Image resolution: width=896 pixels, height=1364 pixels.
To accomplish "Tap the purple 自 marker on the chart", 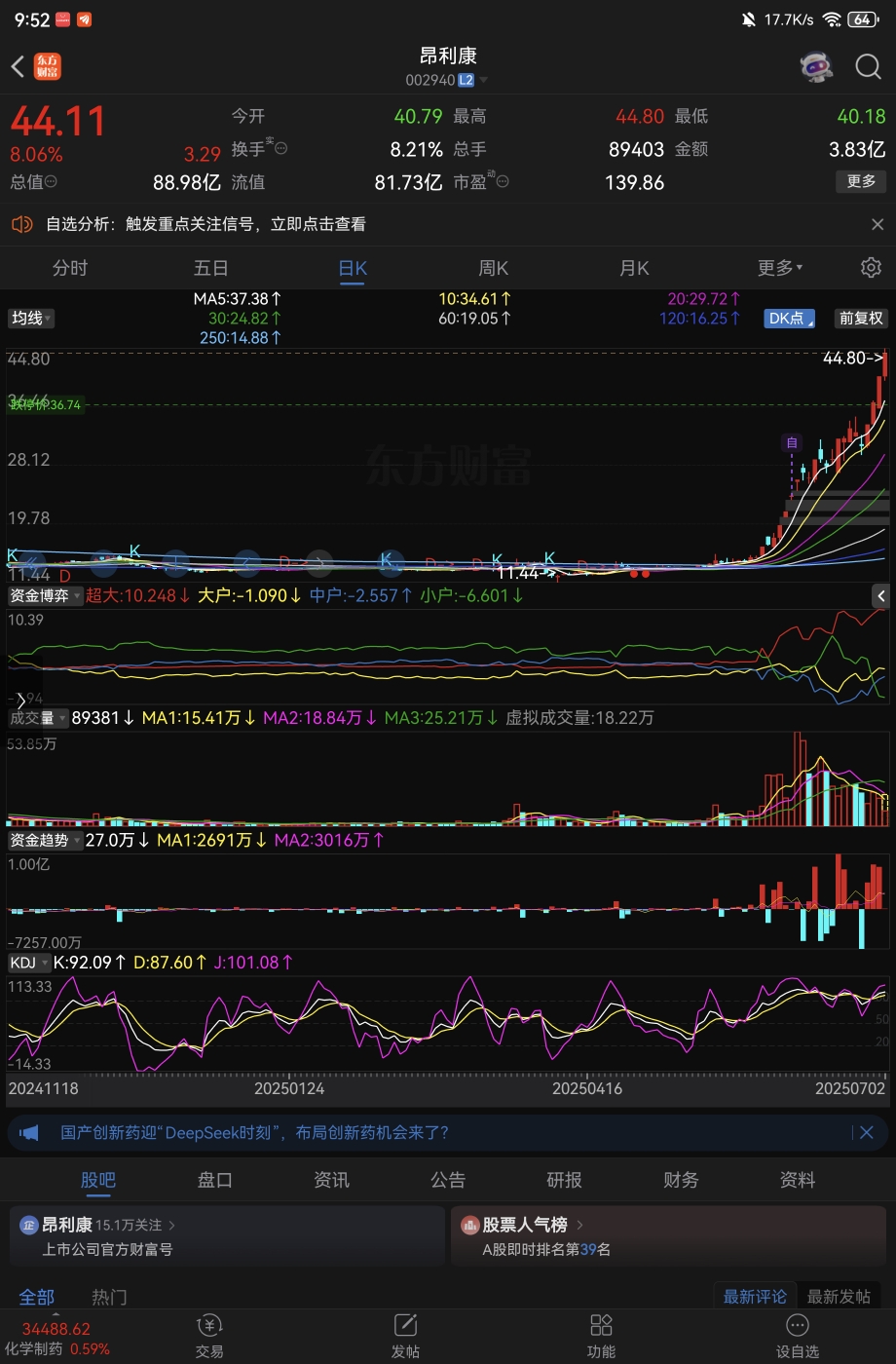I will pyautogui.click(x=792, y=443).
